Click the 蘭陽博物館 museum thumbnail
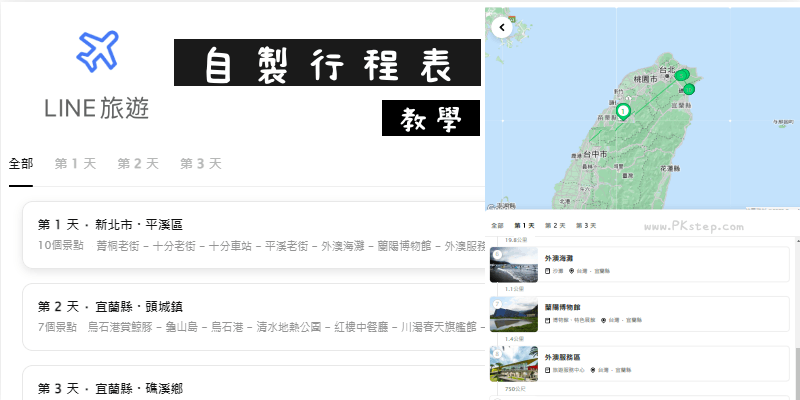 514,314
